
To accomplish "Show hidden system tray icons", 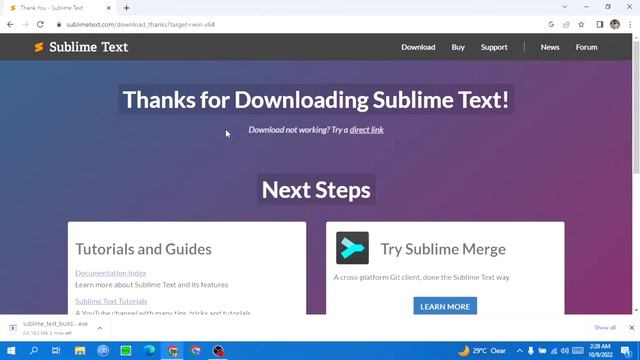I will pos(520,351).
